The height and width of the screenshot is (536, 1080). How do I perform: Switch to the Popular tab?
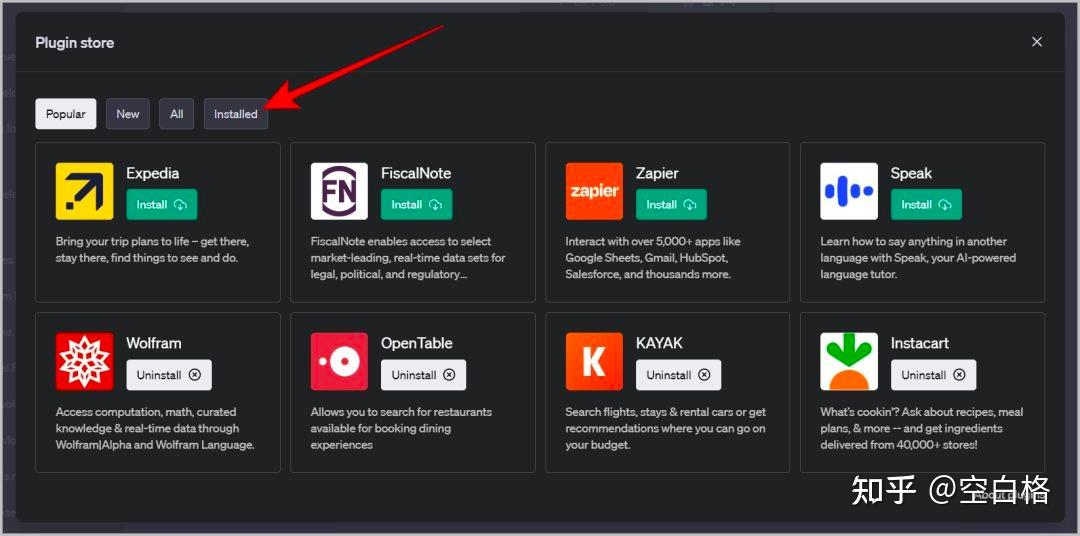point(66,114)
